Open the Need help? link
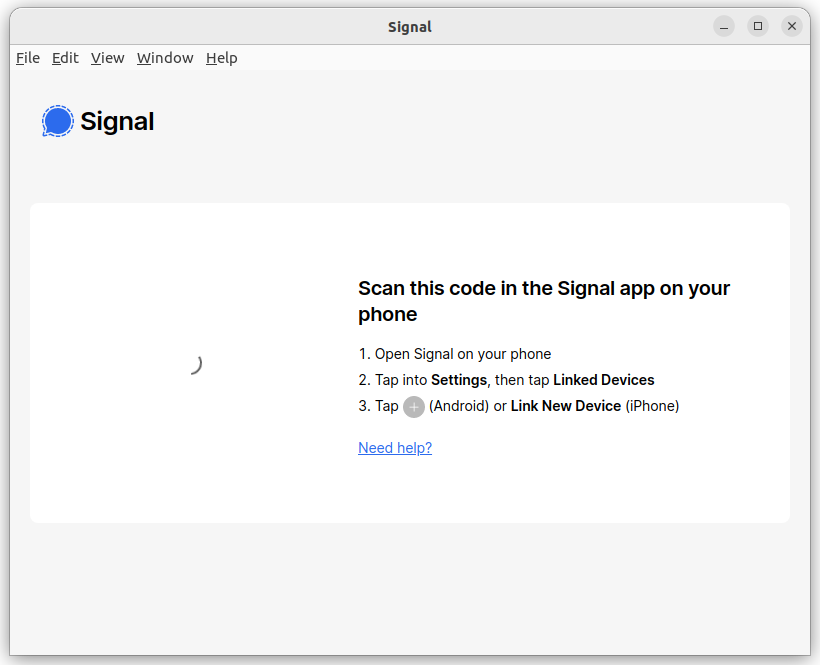Viewport: 820px width, 665px height. coord(394,447)
